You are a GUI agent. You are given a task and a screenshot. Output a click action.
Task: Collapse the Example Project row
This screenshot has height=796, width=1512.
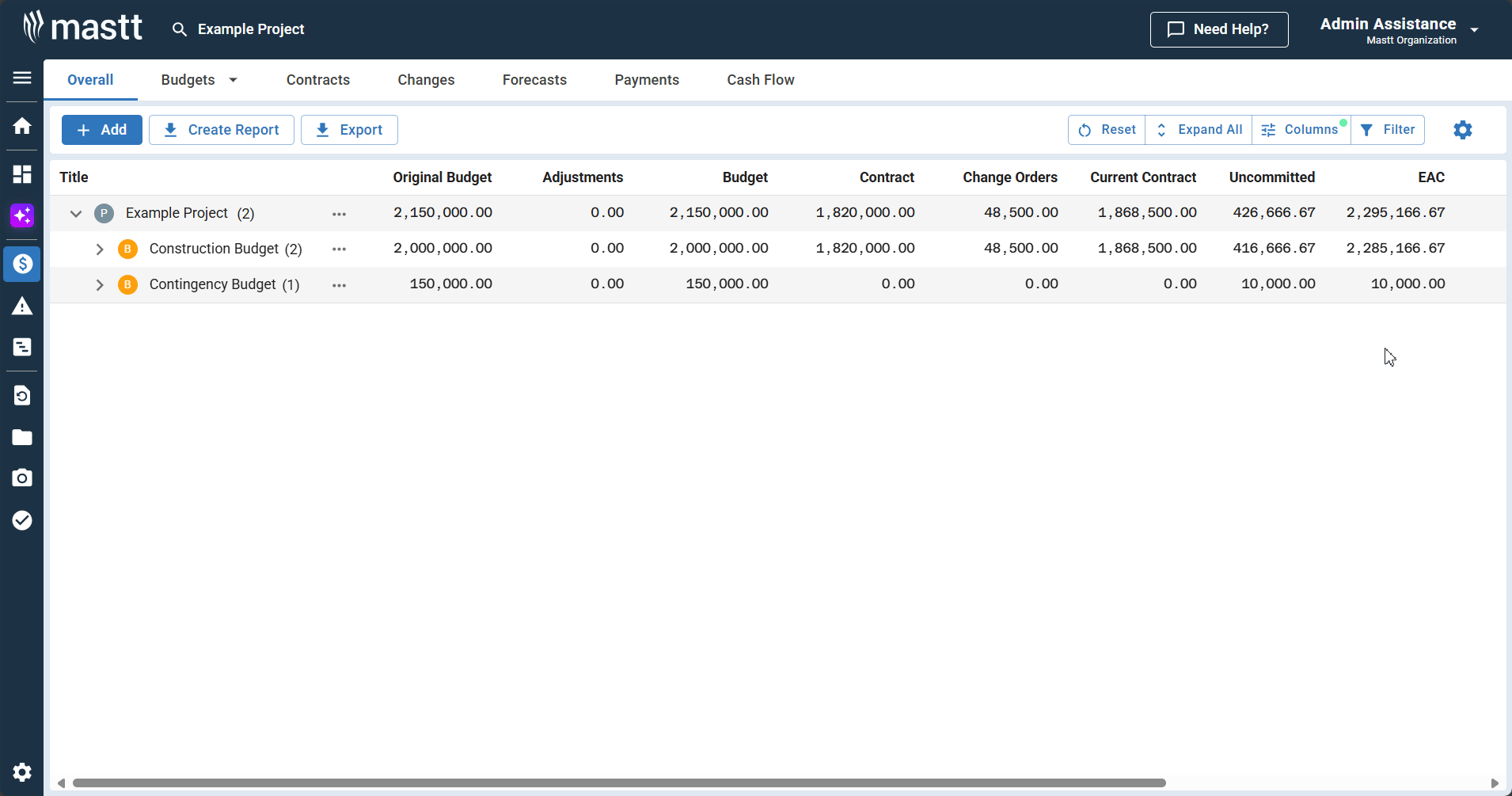click(76, 213)
